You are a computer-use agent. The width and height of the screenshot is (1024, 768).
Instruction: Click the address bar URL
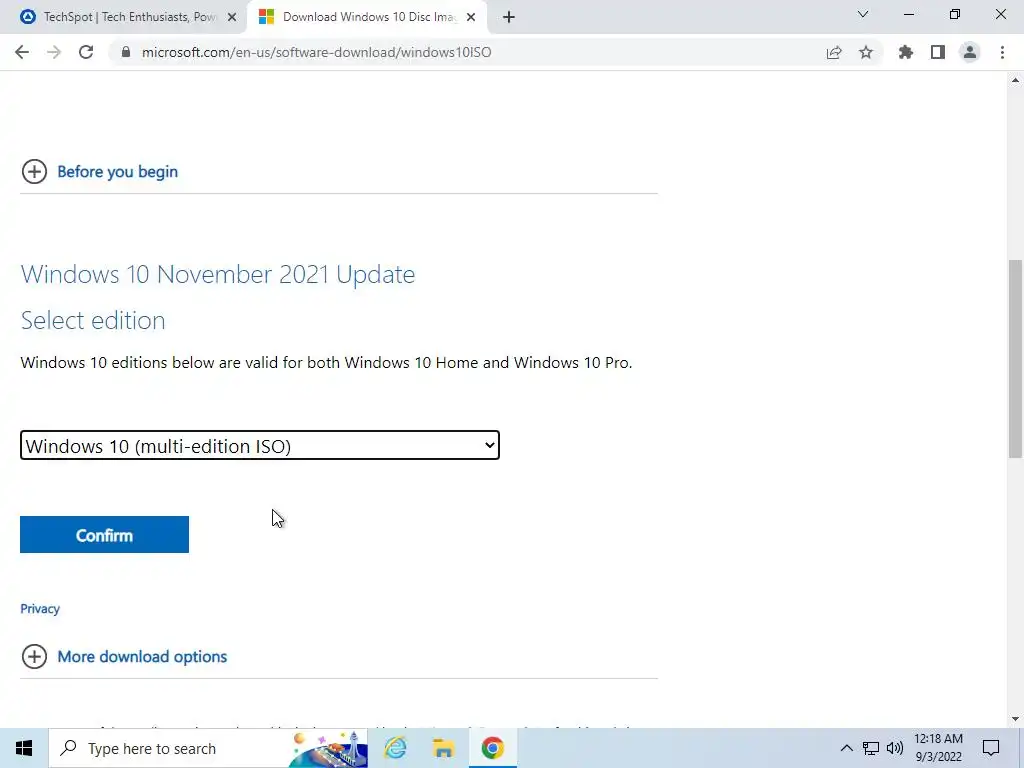click(x=316, y=52)
